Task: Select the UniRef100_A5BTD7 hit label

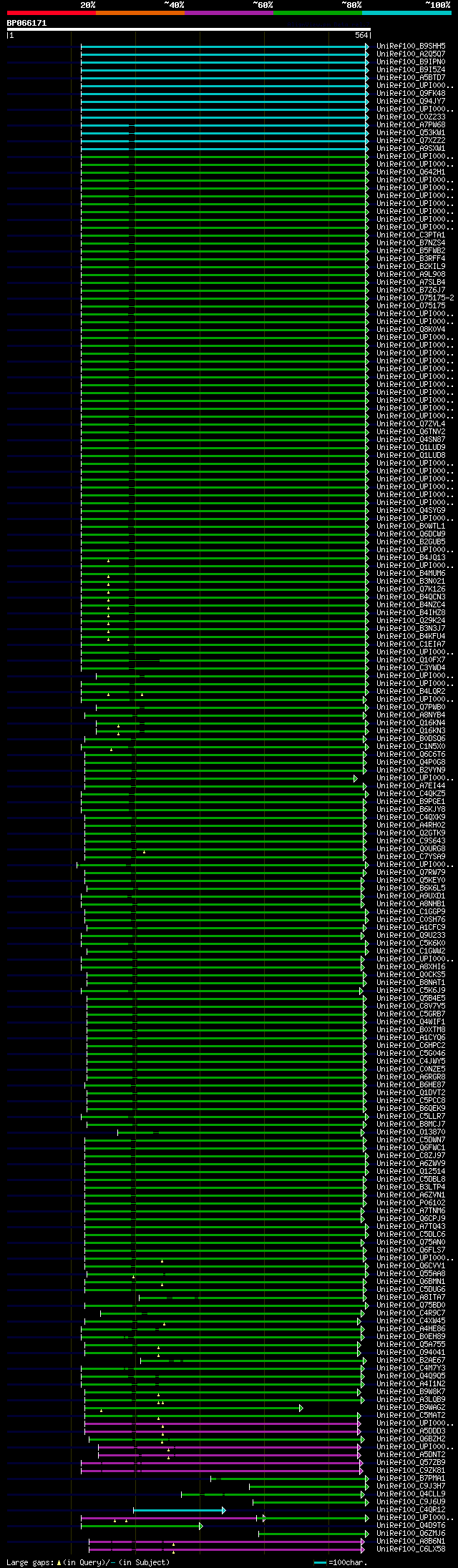Action: pos(411,78)
